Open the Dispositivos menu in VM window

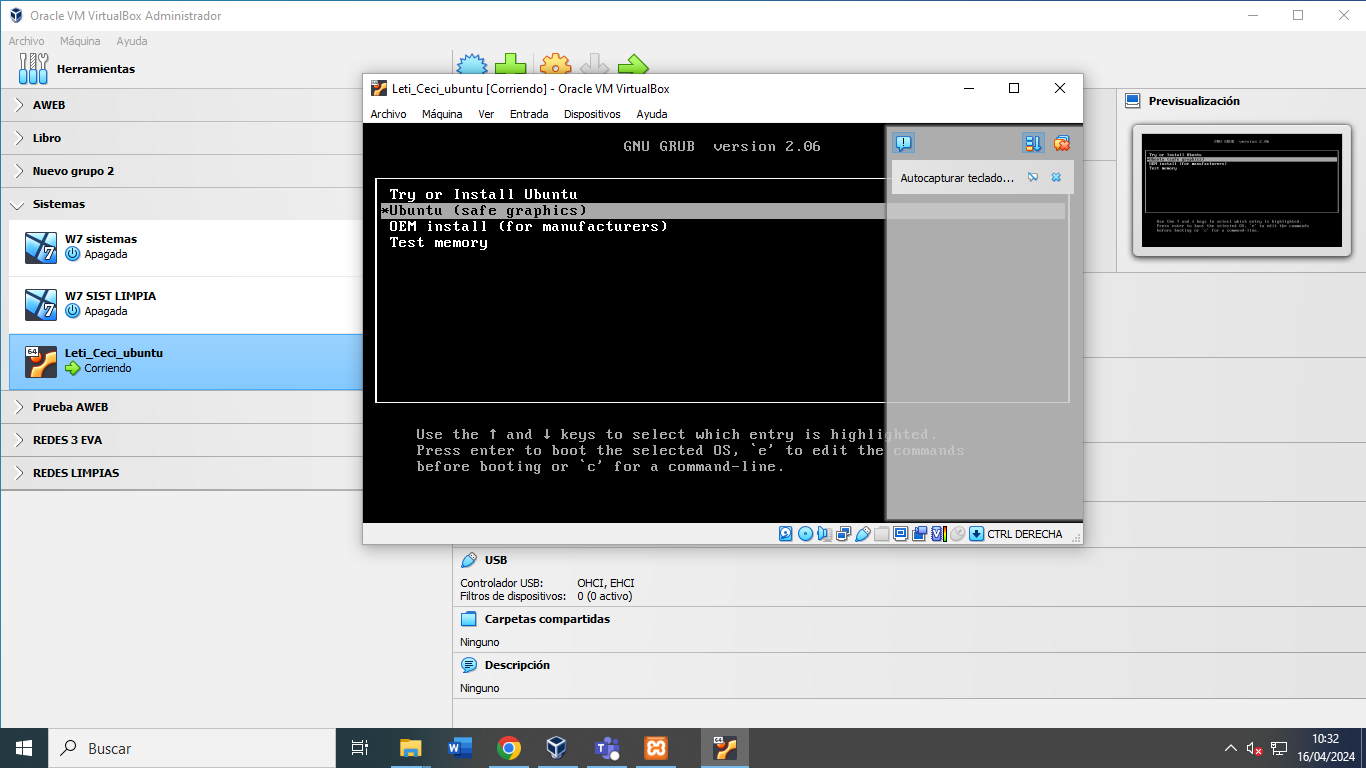592,114
